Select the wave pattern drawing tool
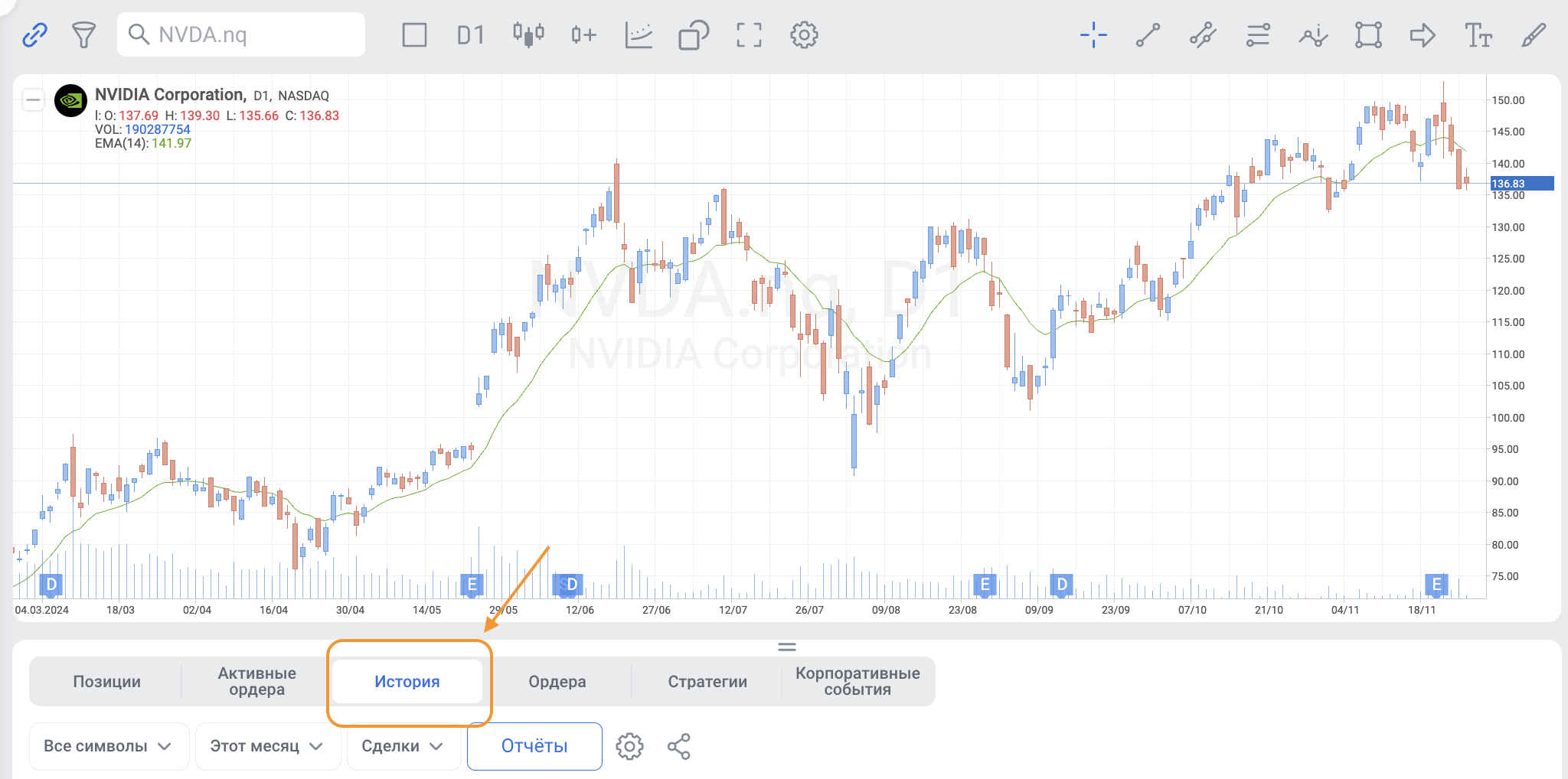1568x779 pixels. tap(1313, 35)
